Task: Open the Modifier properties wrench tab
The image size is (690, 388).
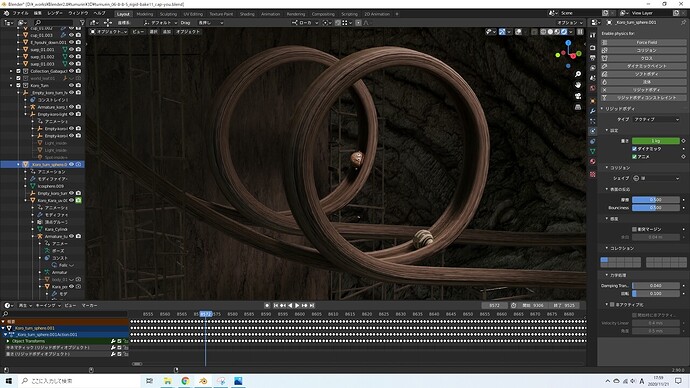Action: (x=593, y=111)
